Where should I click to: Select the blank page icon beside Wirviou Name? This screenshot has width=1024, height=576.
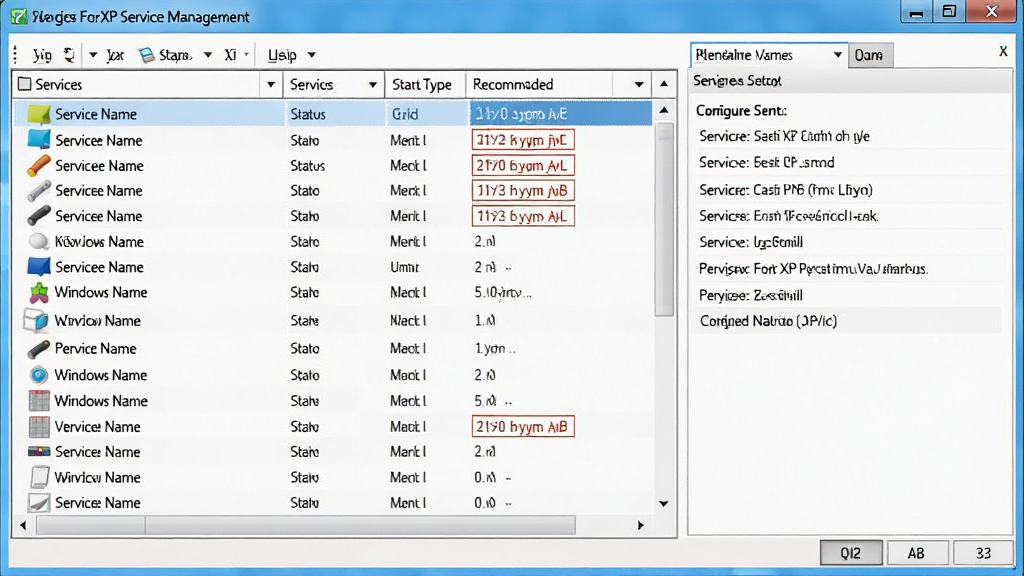(39, 477)
